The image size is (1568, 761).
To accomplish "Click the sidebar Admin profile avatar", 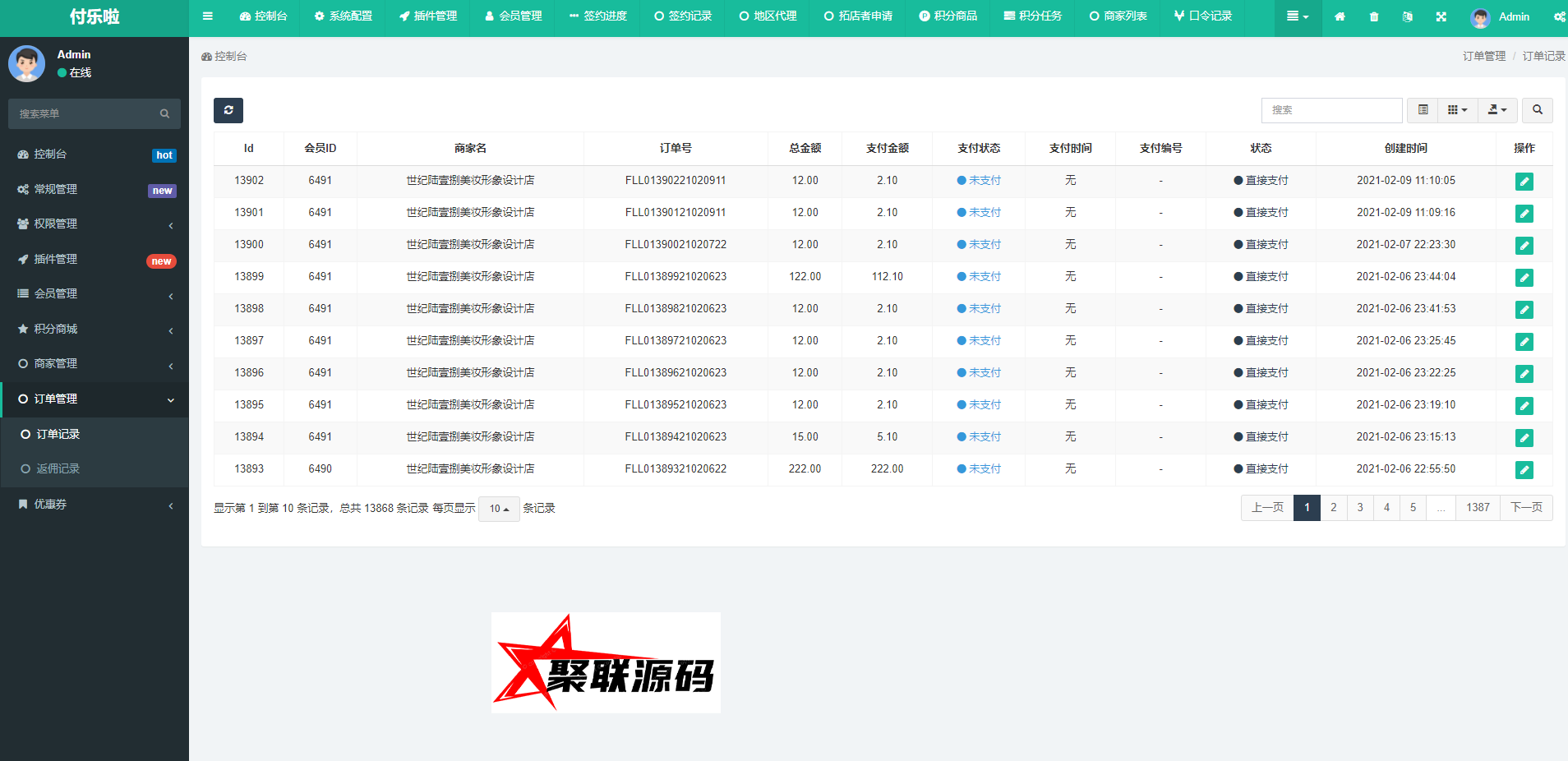I will 27,63.
